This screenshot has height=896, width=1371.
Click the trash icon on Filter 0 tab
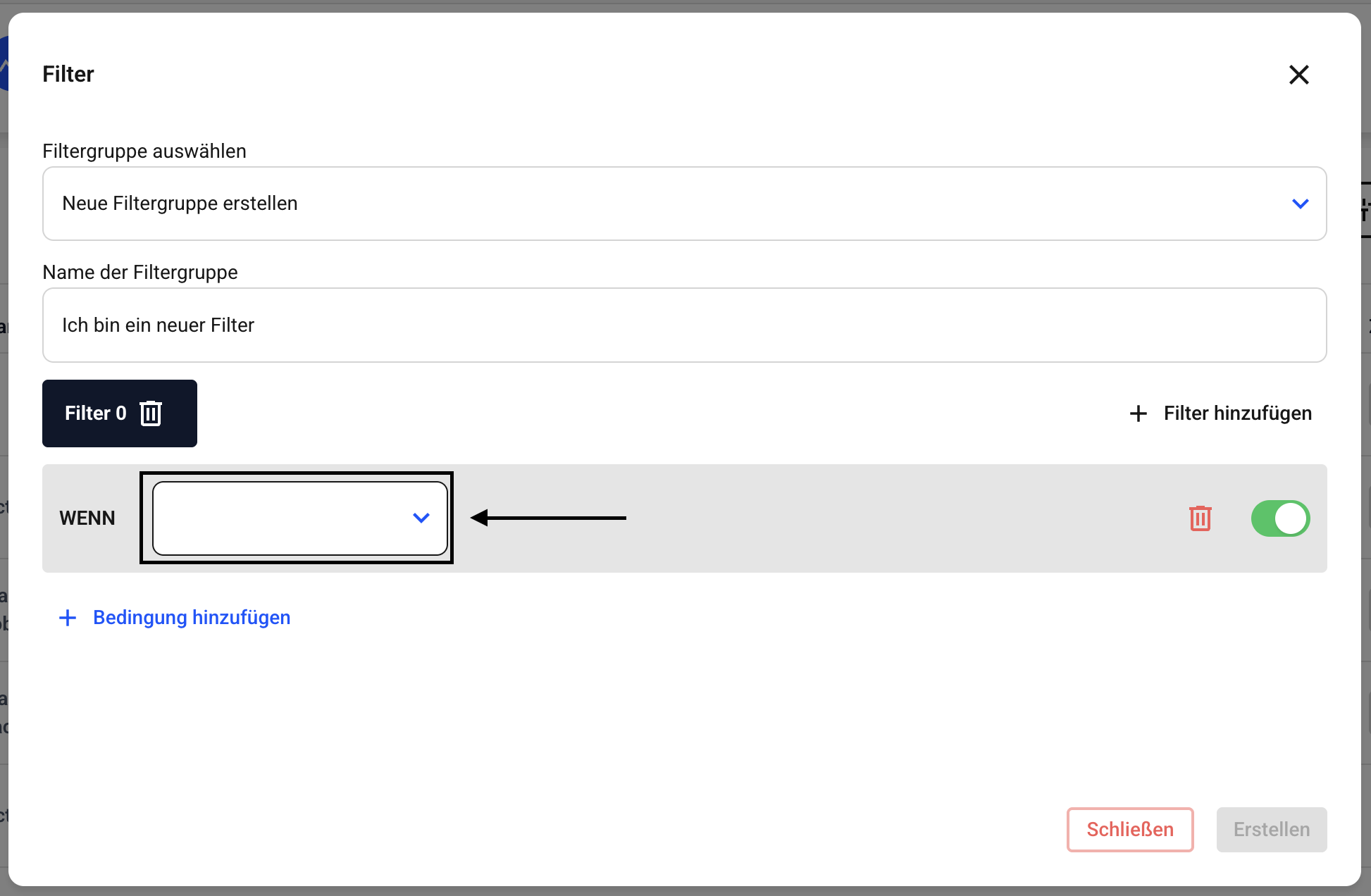[151, 413]
